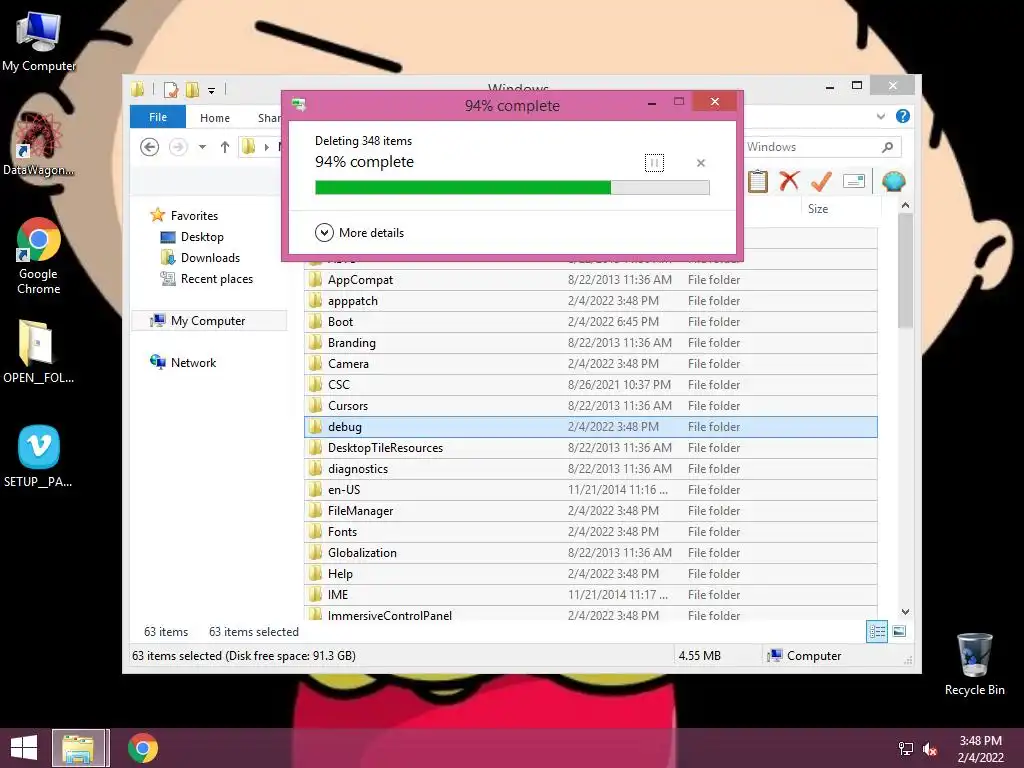Select the CSC folder
The height and width of the screenshot is (768, 1024).
click(590, 385)
